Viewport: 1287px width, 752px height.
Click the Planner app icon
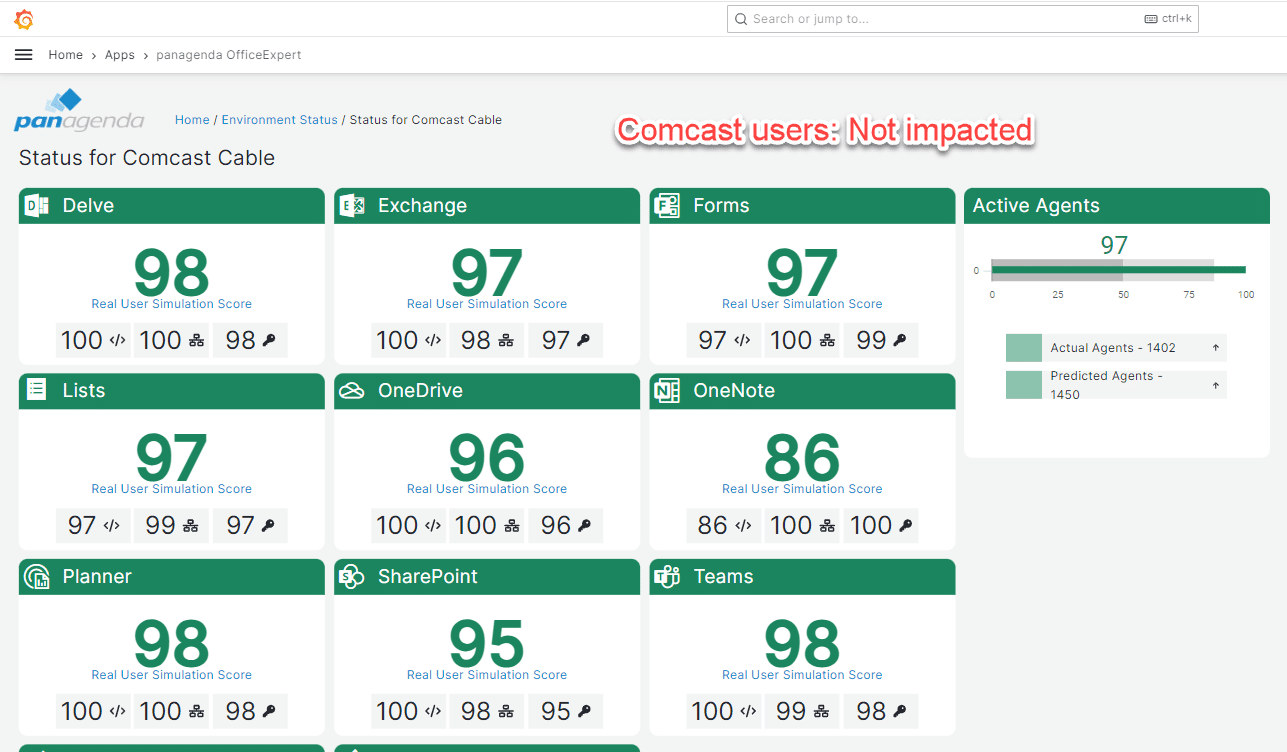click(37, 576)
